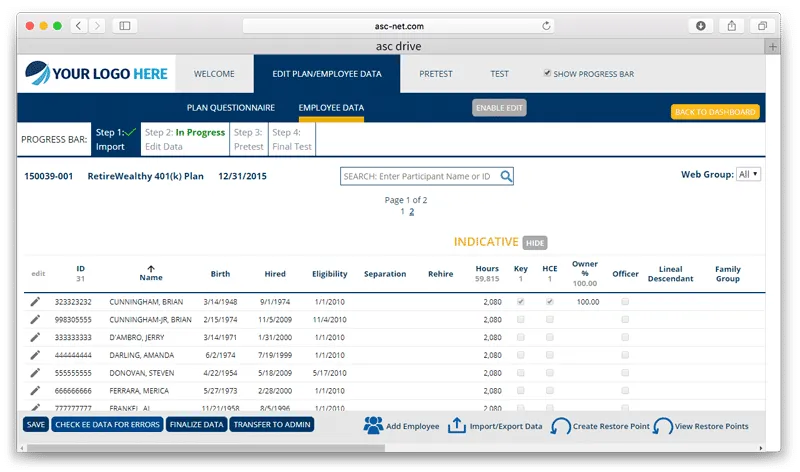
Task: Click the Back to Dashboard button
Action: point(714,112)
